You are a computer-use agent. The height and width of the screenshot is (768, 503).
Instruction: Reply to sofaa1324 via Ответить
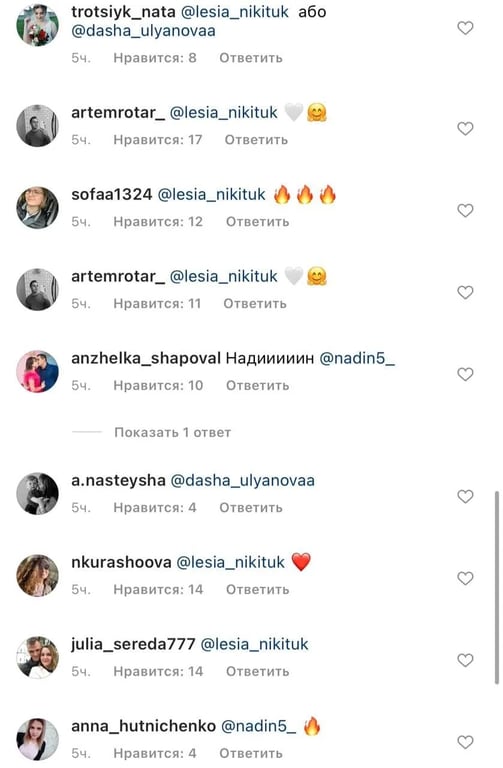click(x=257, y=222)
